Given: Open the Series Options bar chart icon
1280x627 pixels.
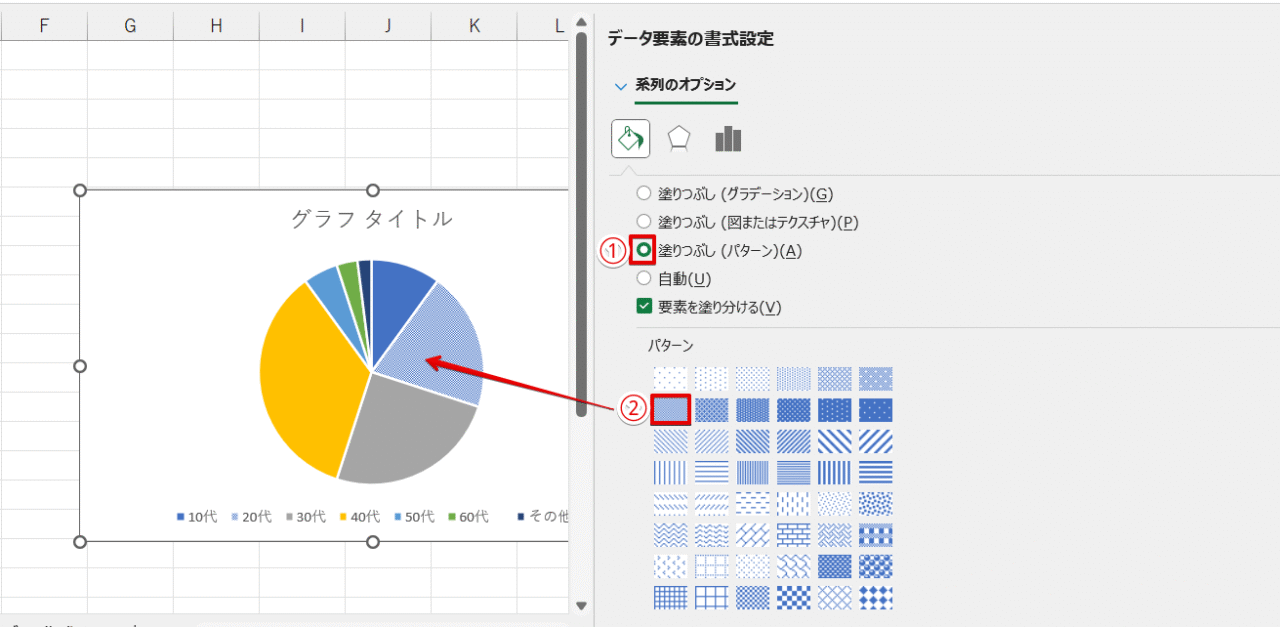Looking at the screenshot, I should click(728, 139).
